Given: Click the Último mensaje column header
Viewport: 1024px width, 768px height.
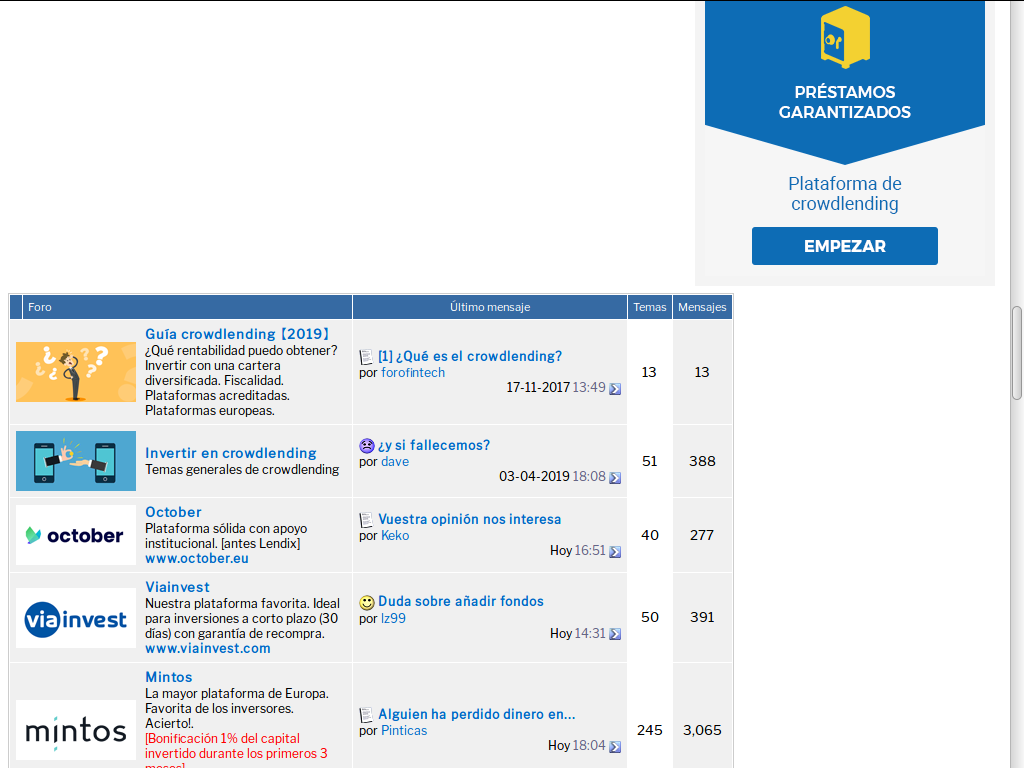Looking at the screenshot, I should [x=490, y=307].
